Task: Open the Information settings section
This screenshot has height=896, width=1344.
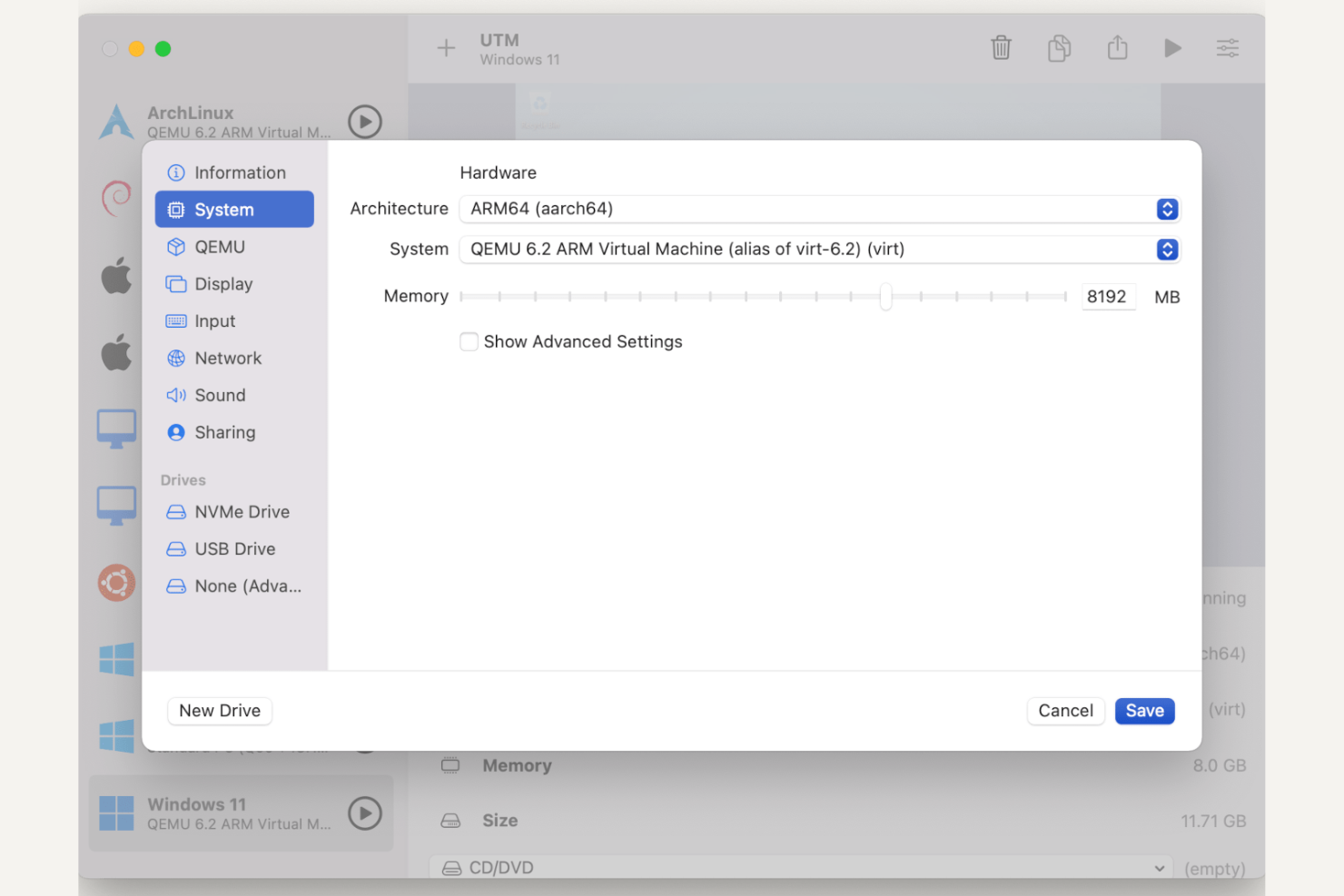Action: pos(234,172)
